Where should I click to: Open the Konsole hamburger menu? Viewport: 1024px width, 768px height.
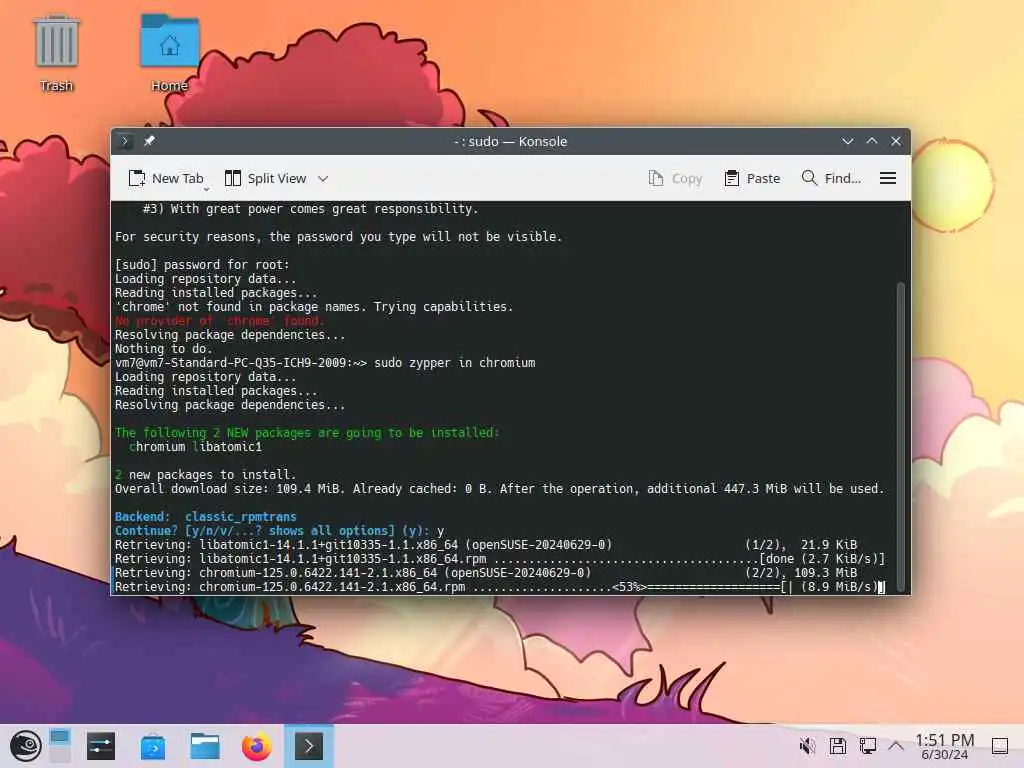tap(888, 178)
